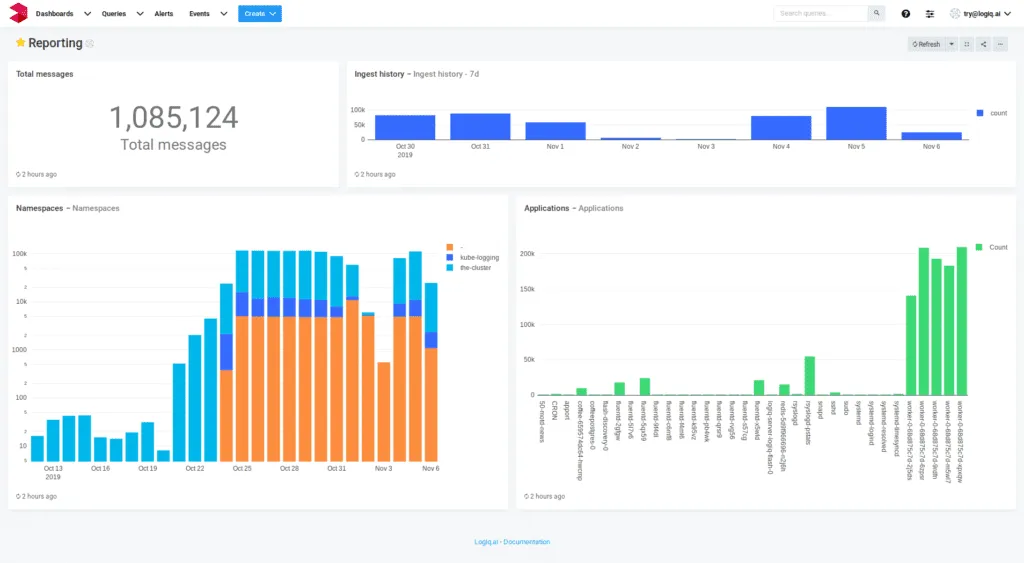1024x563 pixels.
Task: Toggle the favorite star beside Reporting
Action: coord(20,44)
